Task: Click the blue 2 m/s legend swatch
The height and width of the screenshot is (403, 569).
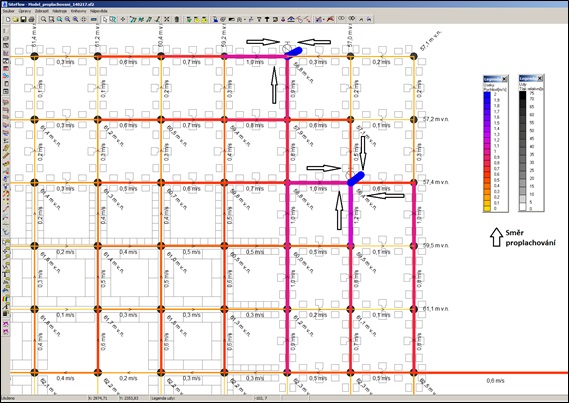Action: click(487, 94)
